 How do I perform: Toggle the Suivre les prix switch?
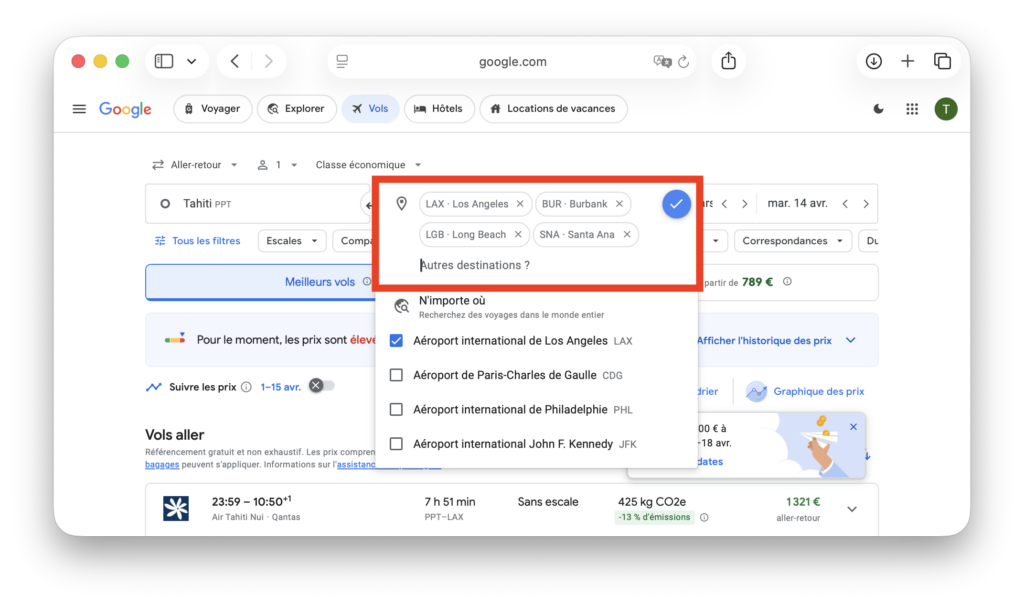pyautogui.click(x=321, y=386)
